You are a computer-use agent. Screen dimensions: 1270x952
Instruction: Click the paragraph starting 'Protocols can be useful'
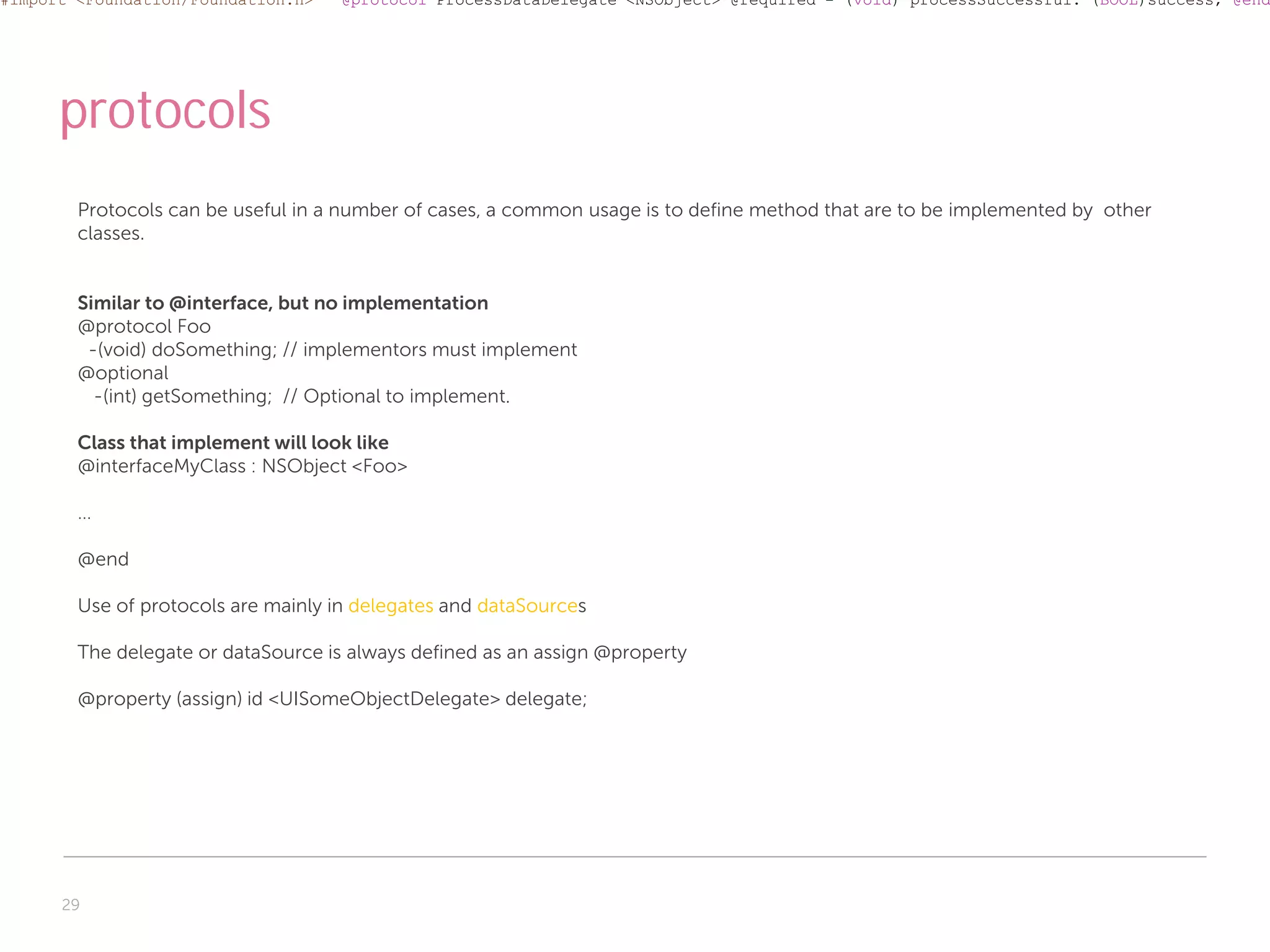point(614,221)
